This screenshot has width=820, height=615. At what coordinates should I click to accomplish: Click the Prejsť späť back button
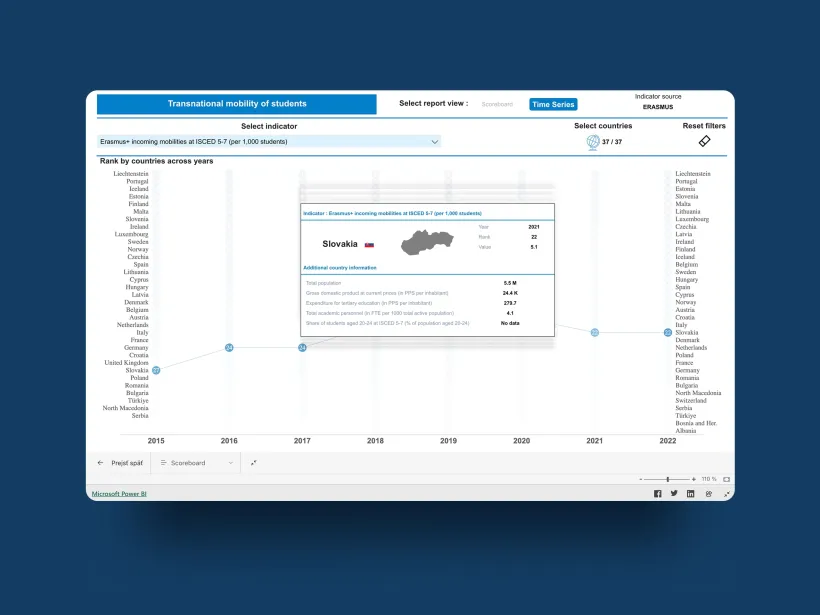(x=118, y=463)
